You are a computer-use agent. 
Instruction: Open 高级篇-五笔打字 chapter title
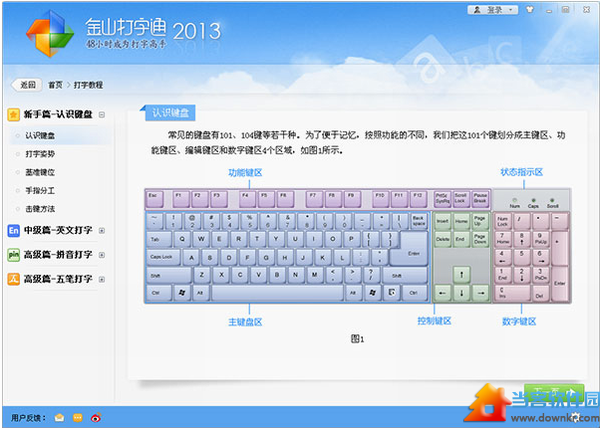coord(58,279)
